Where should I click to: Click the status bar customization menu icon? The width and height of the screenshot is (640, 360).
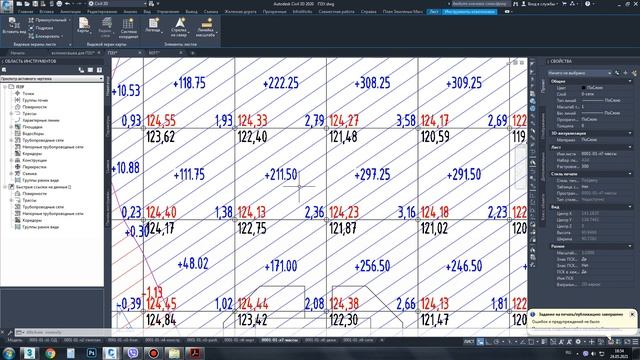click(x=635, y=342)
